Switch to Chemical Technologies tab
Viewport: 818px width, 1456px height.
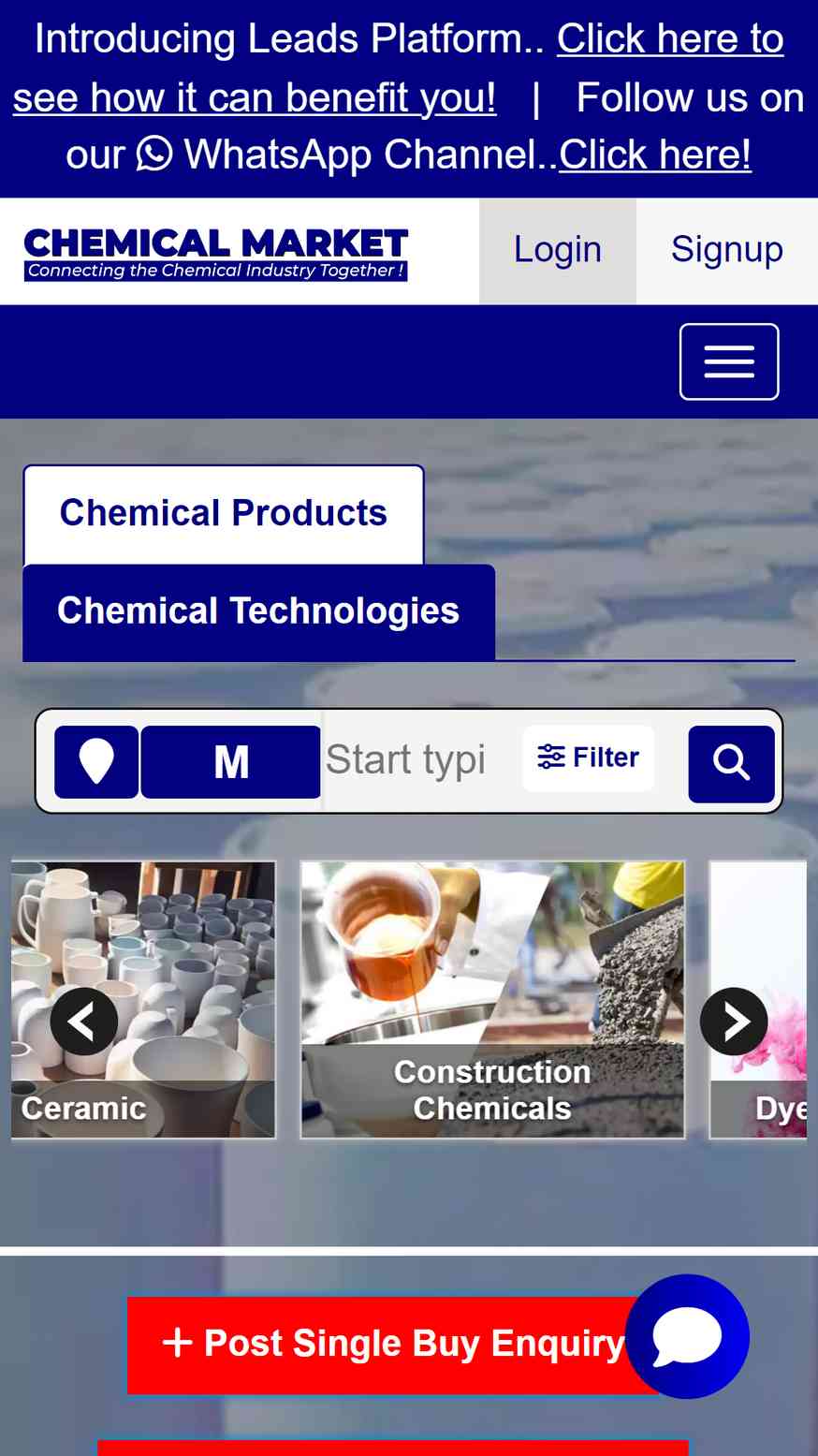[258, 611]
